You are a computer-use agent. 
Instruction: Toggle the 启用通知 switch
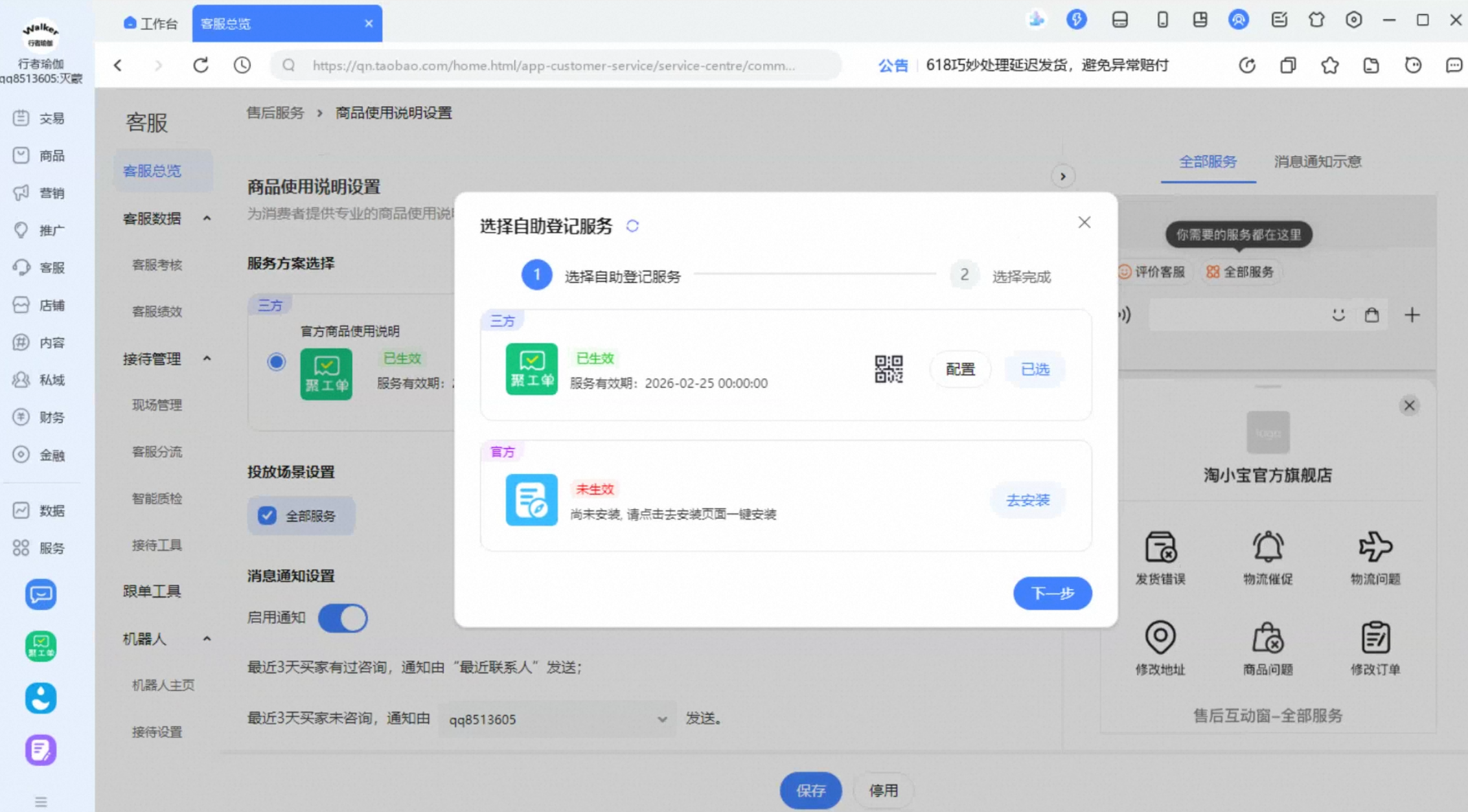pyautogui.click(x=343, y=618)
